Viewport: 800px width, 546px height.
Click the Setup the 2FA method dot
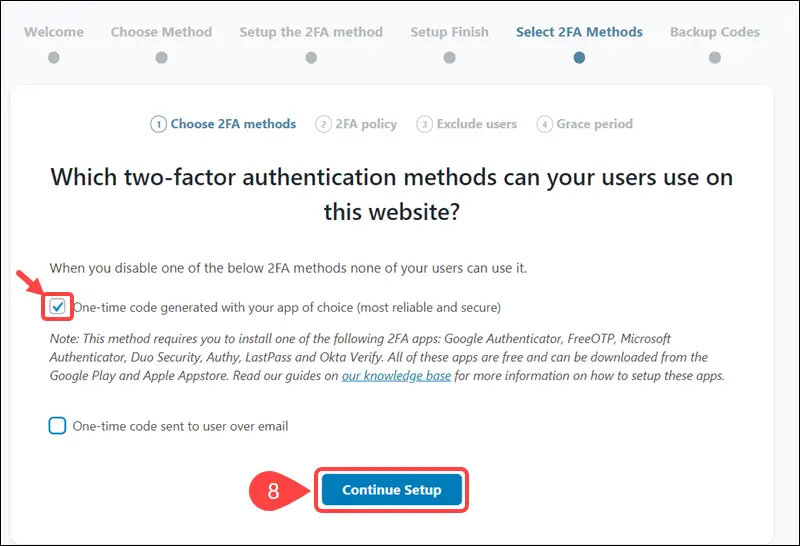click(x=311, y=58)
